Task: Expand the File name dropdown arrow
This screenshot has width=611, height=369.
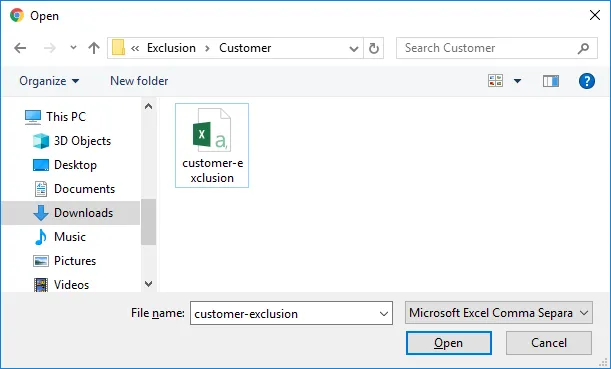Action: tap(384, 313)
